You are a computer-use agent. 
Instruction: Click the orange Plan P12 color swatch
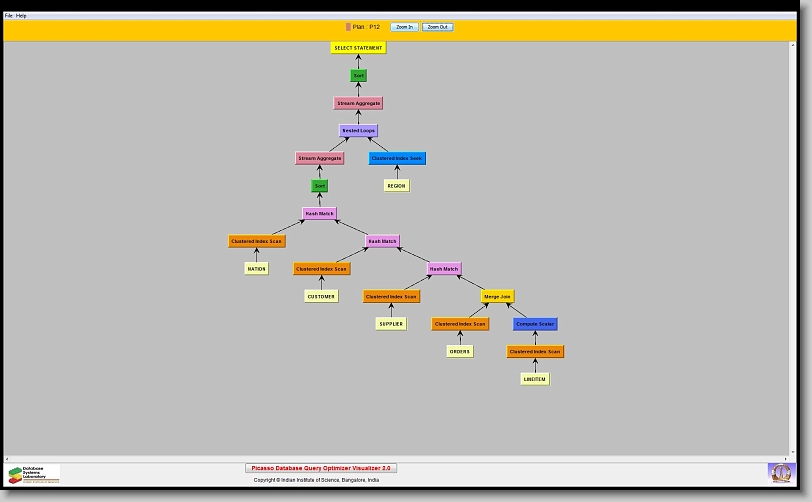tap(348, 27)
